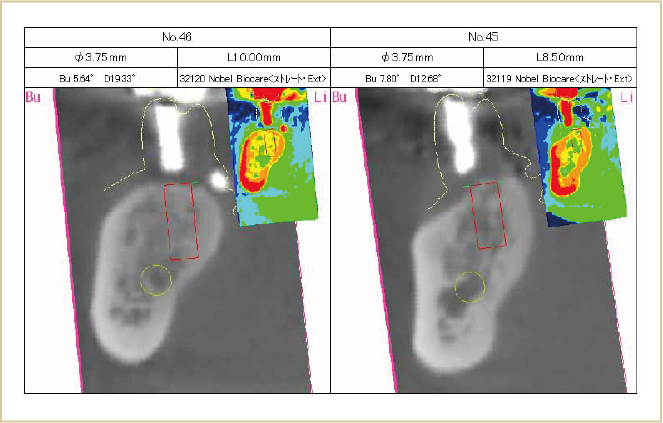663x423 pixels.
Task: Select the φ3.75mm diameter cell under No.45
Action: tap(406, 57)
